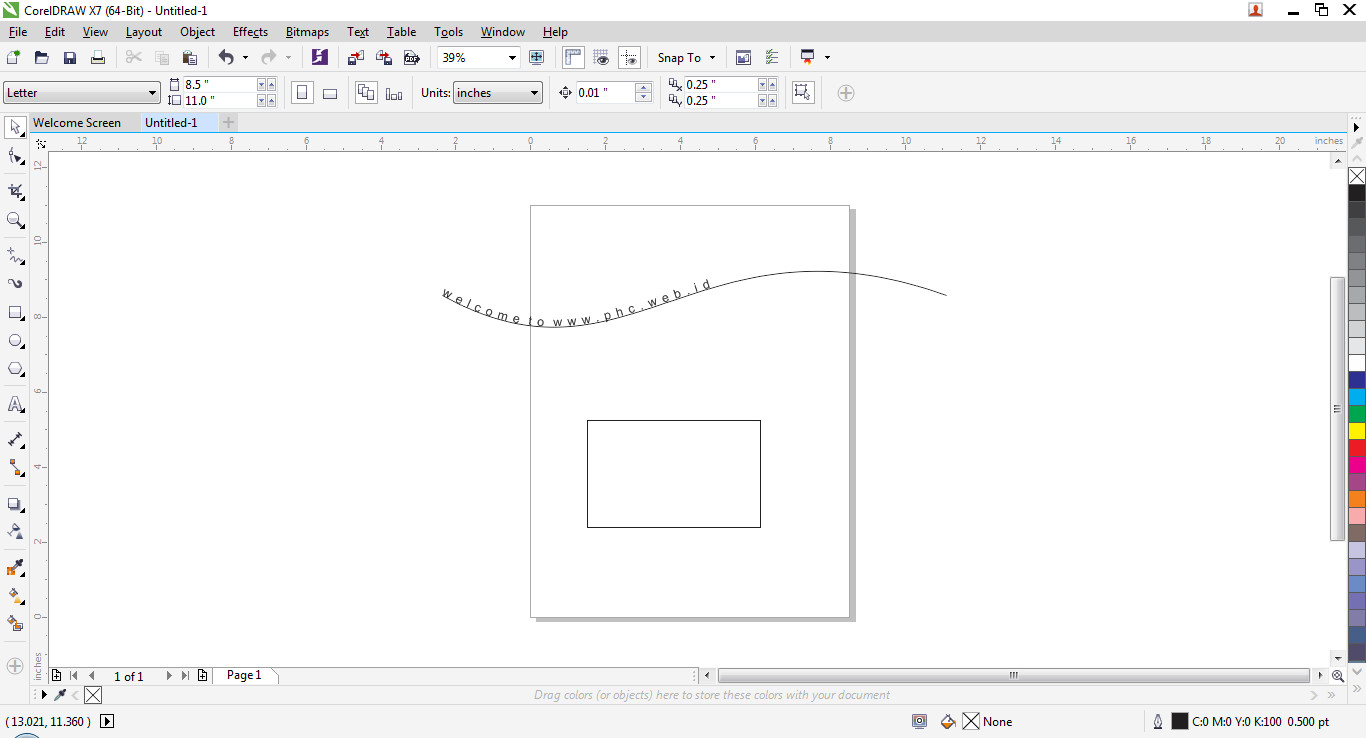
Task: Select the Smart Fill tool
Action: pyautogui.click(x=16, y=623)
